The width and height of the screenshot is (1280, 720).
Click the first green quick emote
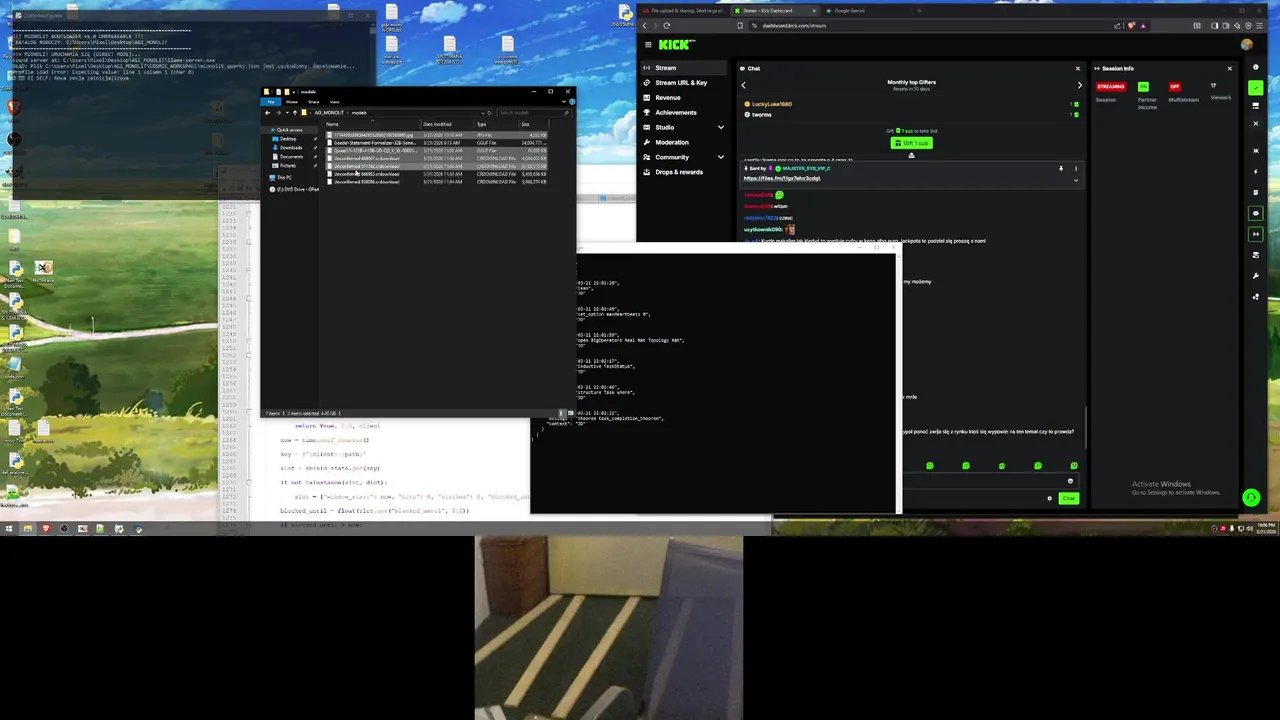tap(930, 466)
